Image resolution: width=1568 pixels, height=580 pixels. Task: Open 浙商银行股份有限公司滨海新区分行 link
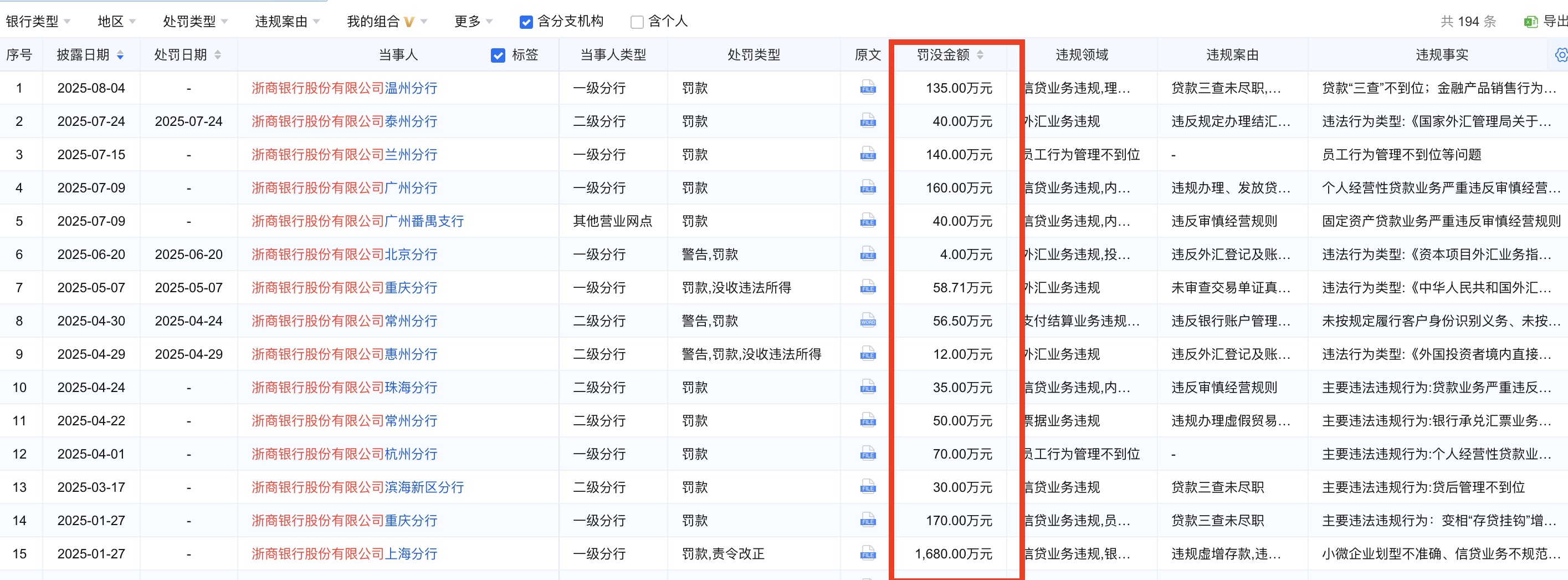358,487
